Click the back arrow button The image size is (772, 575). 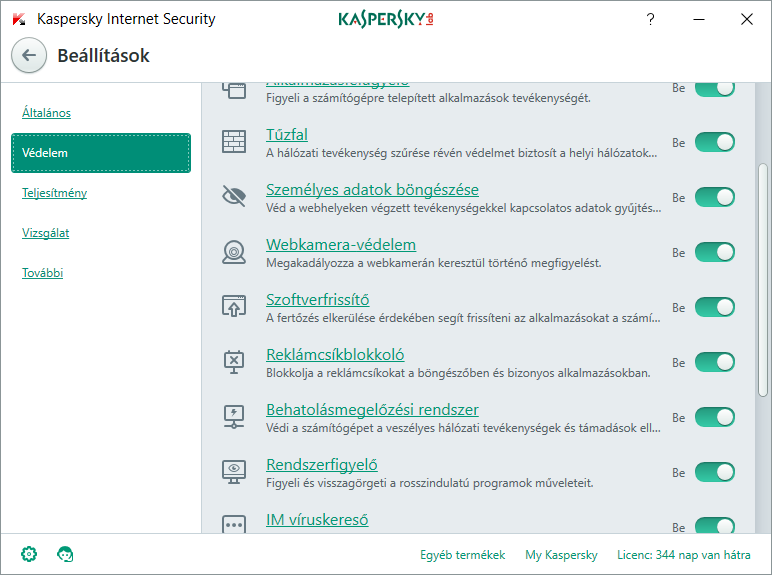tap(28, 56)
